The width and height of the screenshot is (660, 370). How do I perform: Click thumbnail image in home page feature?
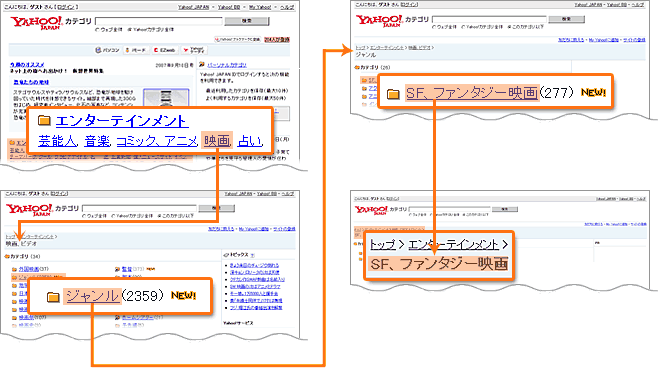(166, 98)
